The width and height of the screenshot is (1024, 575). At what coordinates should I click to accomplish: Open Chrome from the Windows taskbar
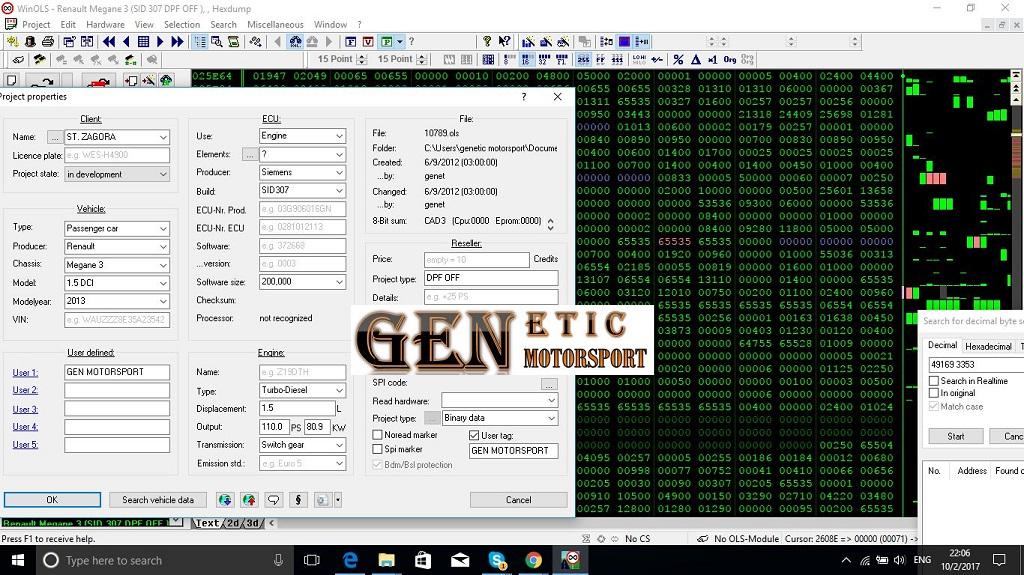(534, 561)
